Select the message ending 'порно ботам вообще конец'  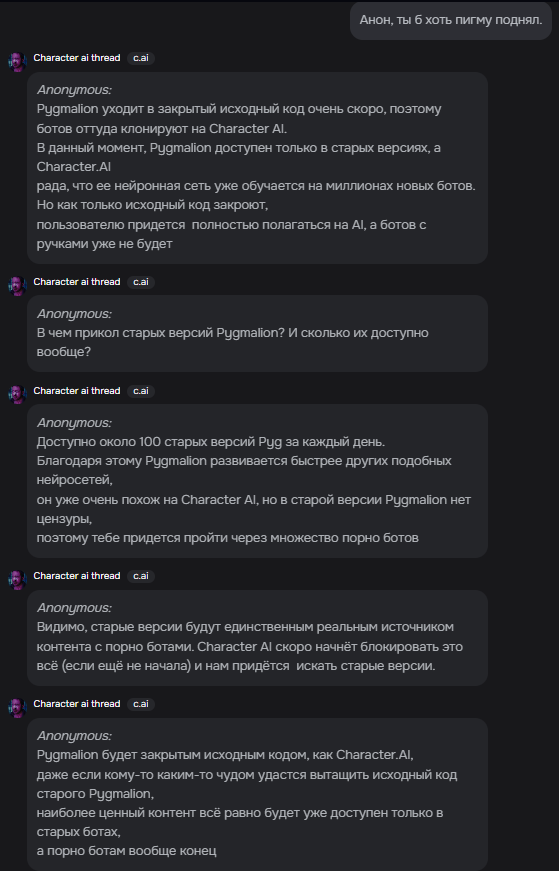(x=257, y=794)
